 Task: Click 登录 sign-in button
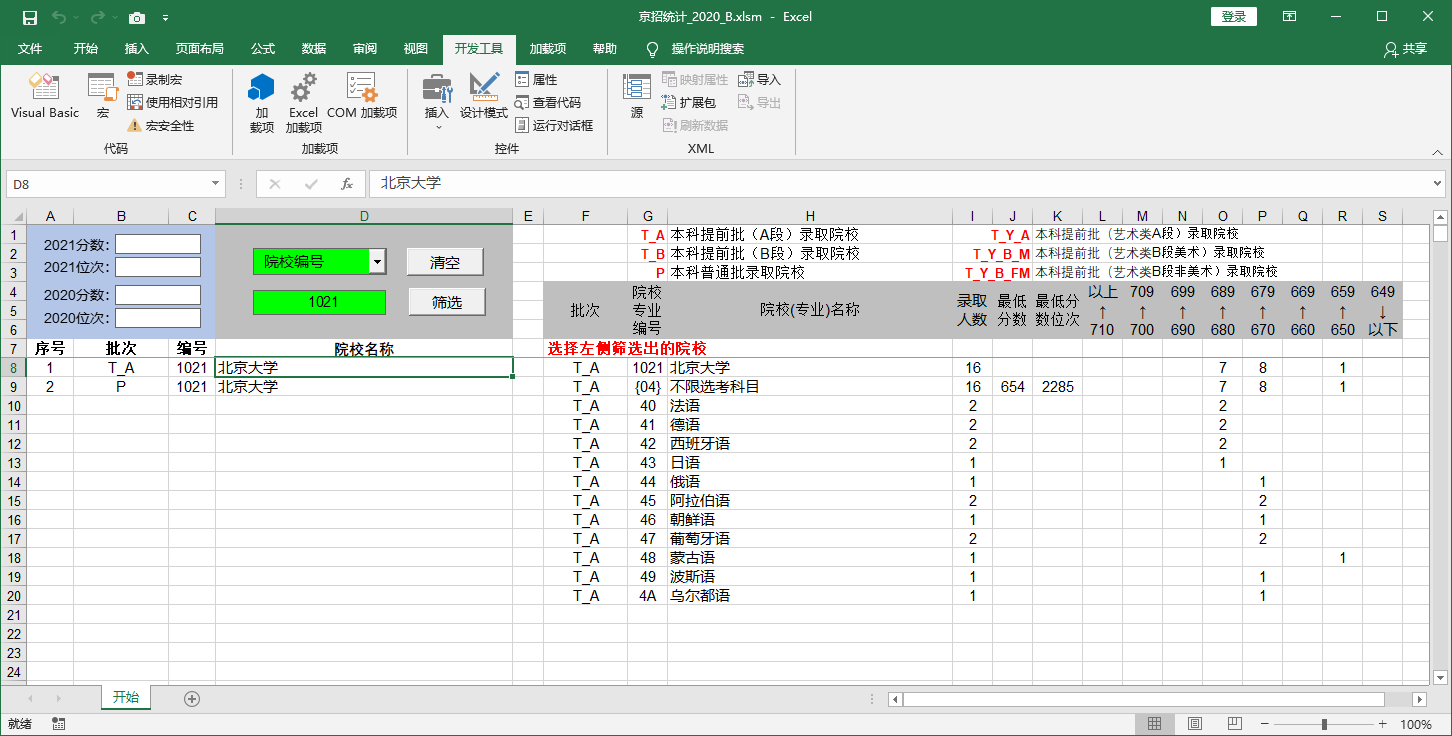click(1234, 16)
